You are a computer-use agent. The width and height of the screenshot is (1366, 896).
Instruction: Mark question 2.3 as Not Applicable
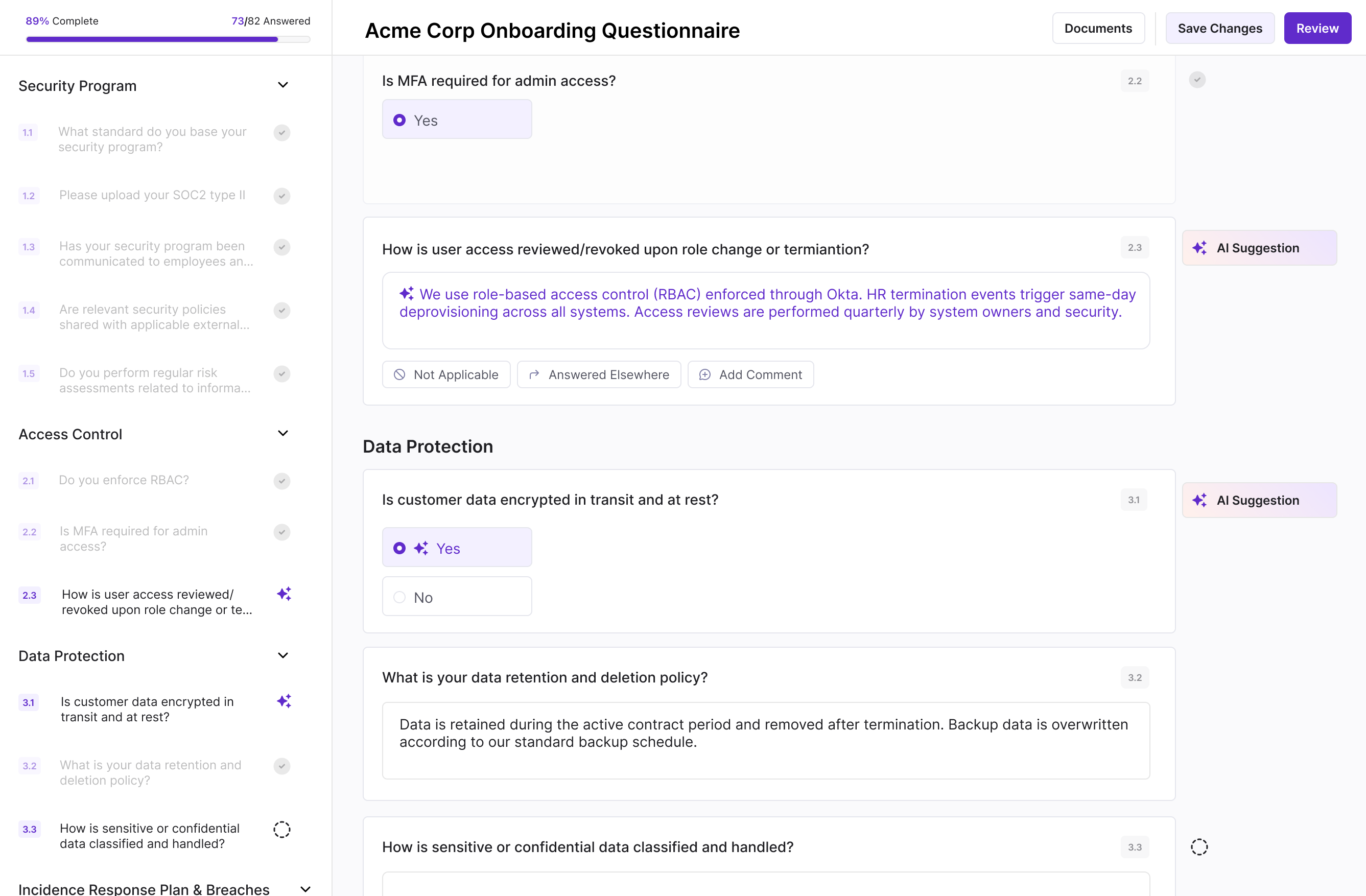[x=446, y=374]
